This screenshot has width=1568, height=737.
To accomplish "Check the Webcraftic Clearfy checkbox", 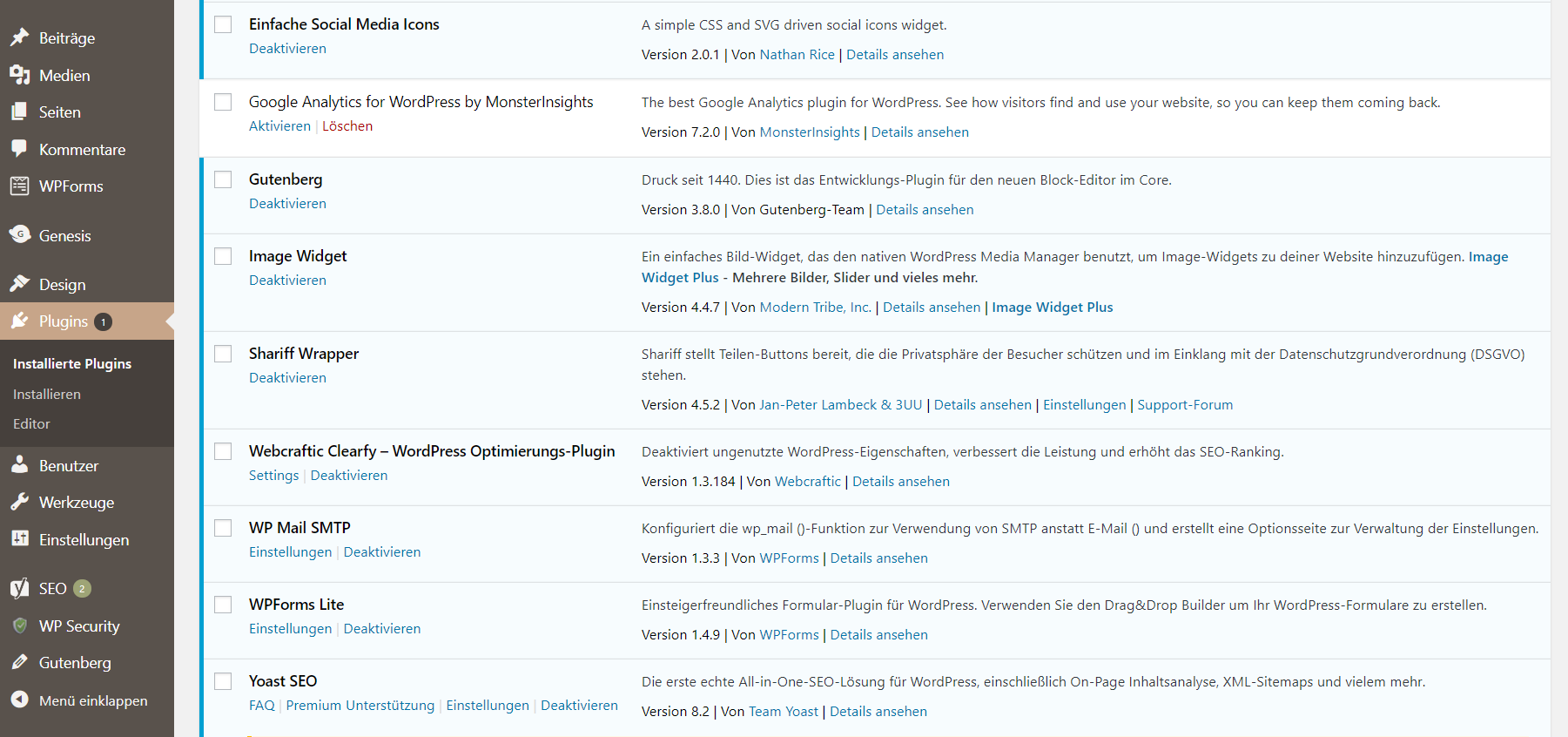I will coord(223,451).
